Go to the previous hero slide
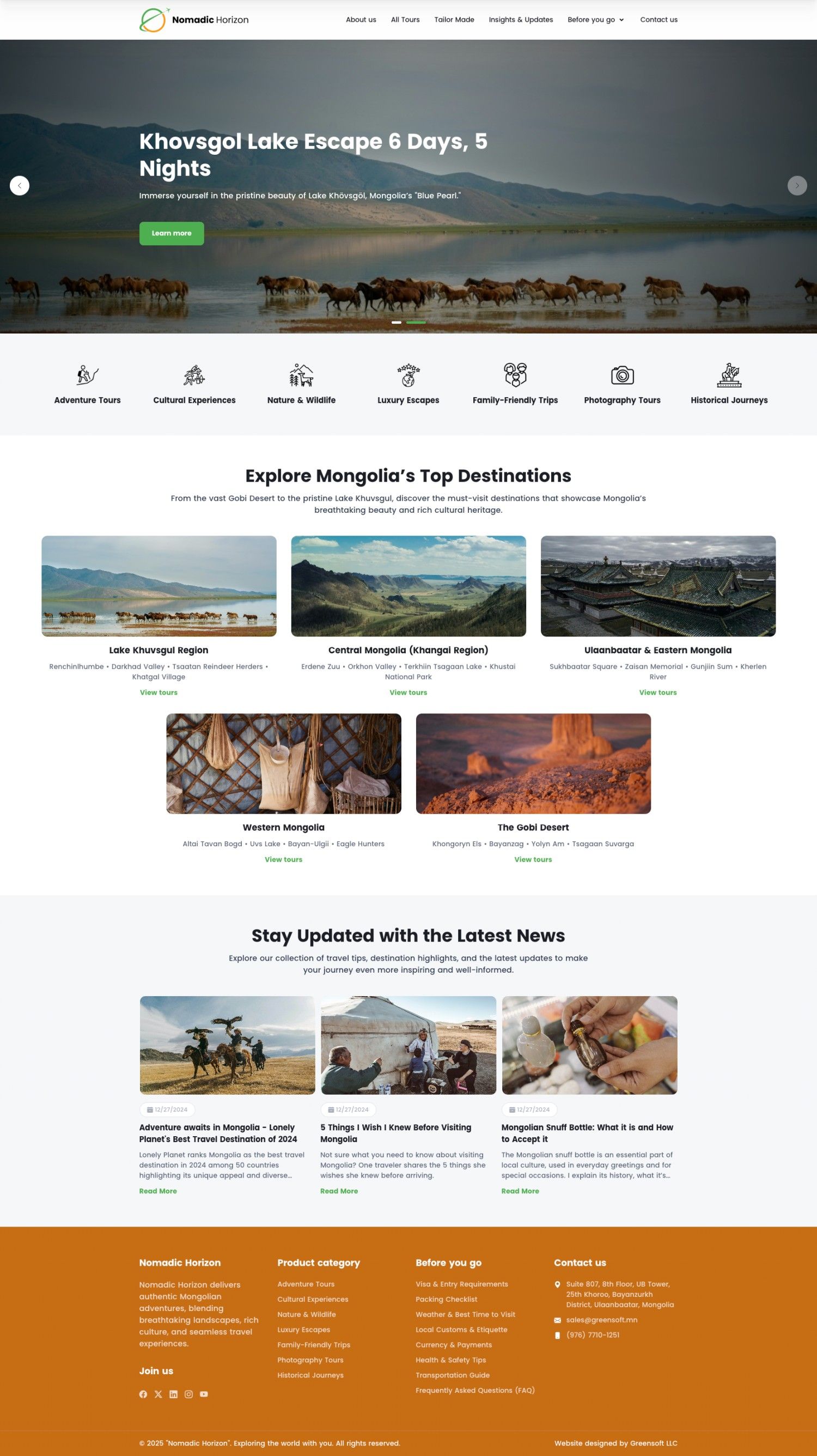 (20, 185)
